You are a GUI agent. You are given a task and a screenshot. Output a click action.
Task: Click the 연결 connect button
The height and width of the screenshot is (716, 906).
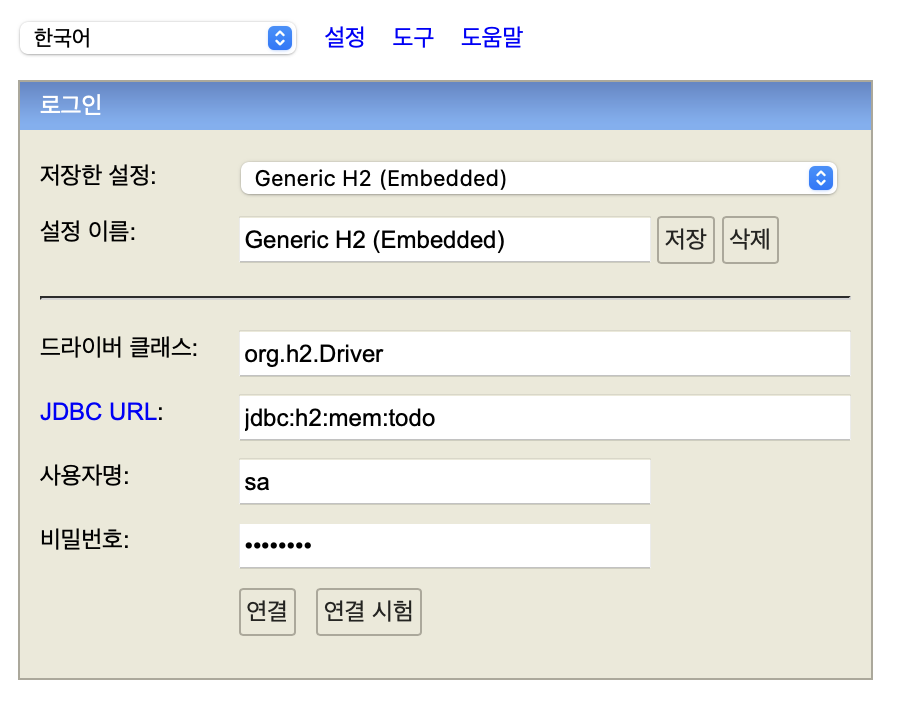(x=268, y=612)
